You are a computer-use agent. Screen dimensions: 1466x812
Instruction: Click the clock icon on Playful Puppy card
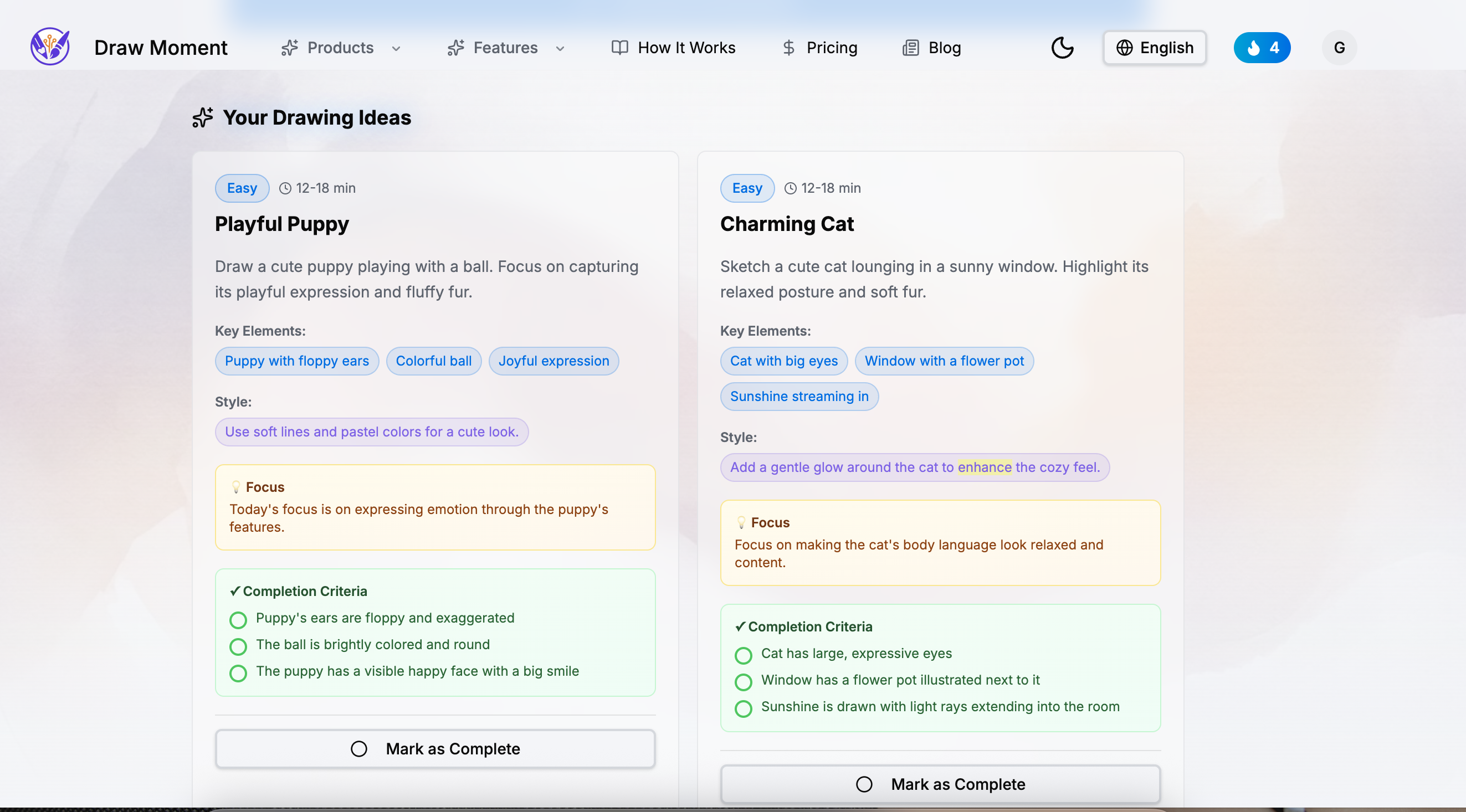(x=285, y=188)
